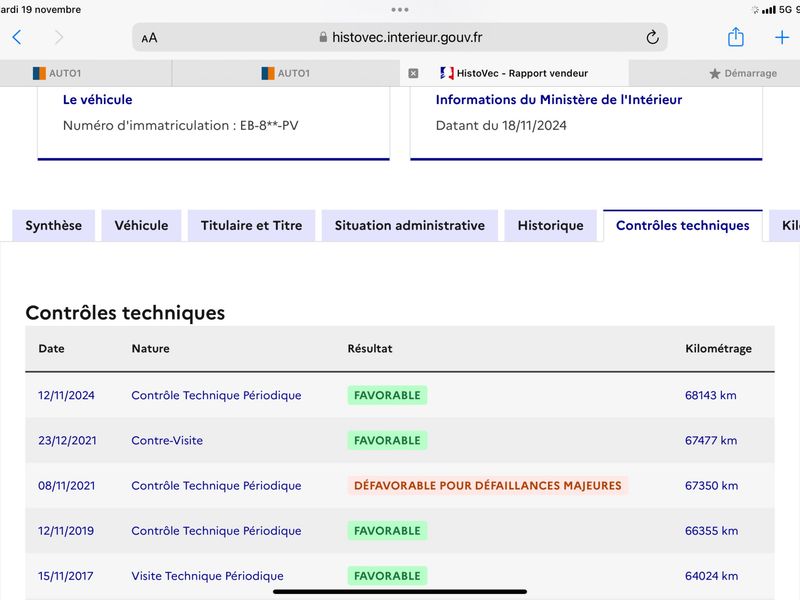The image size is (800, 600).
Task: Tap the Safari forward arrow
Action: [59, 37]
